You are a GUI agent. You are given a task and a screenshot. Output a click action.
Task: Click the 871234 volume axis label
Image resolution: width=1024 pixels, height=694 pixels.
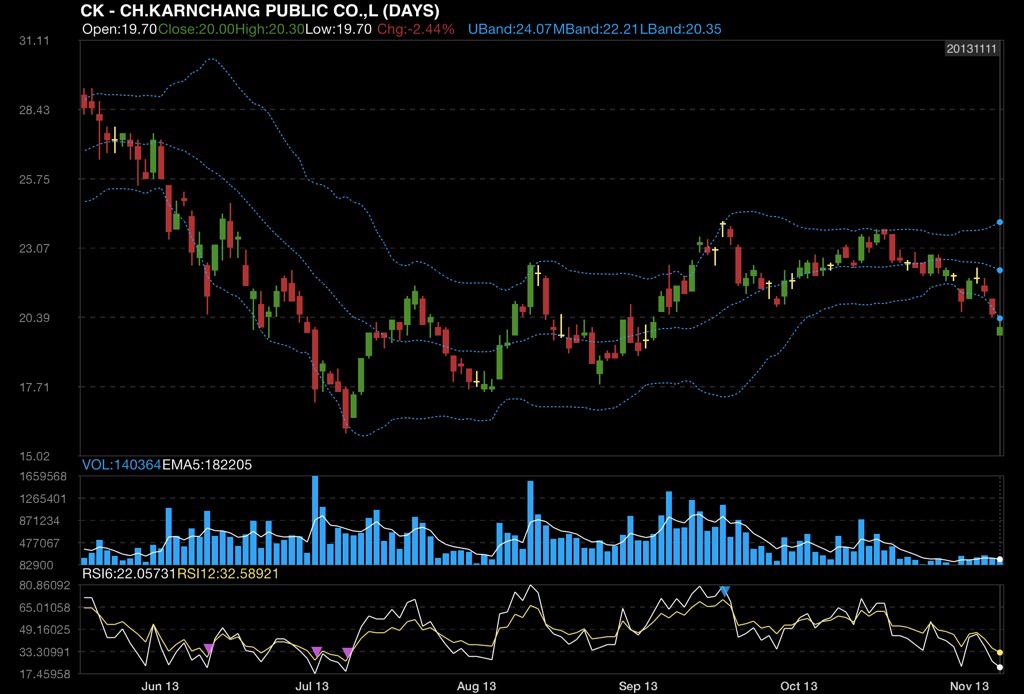[40, 521]
